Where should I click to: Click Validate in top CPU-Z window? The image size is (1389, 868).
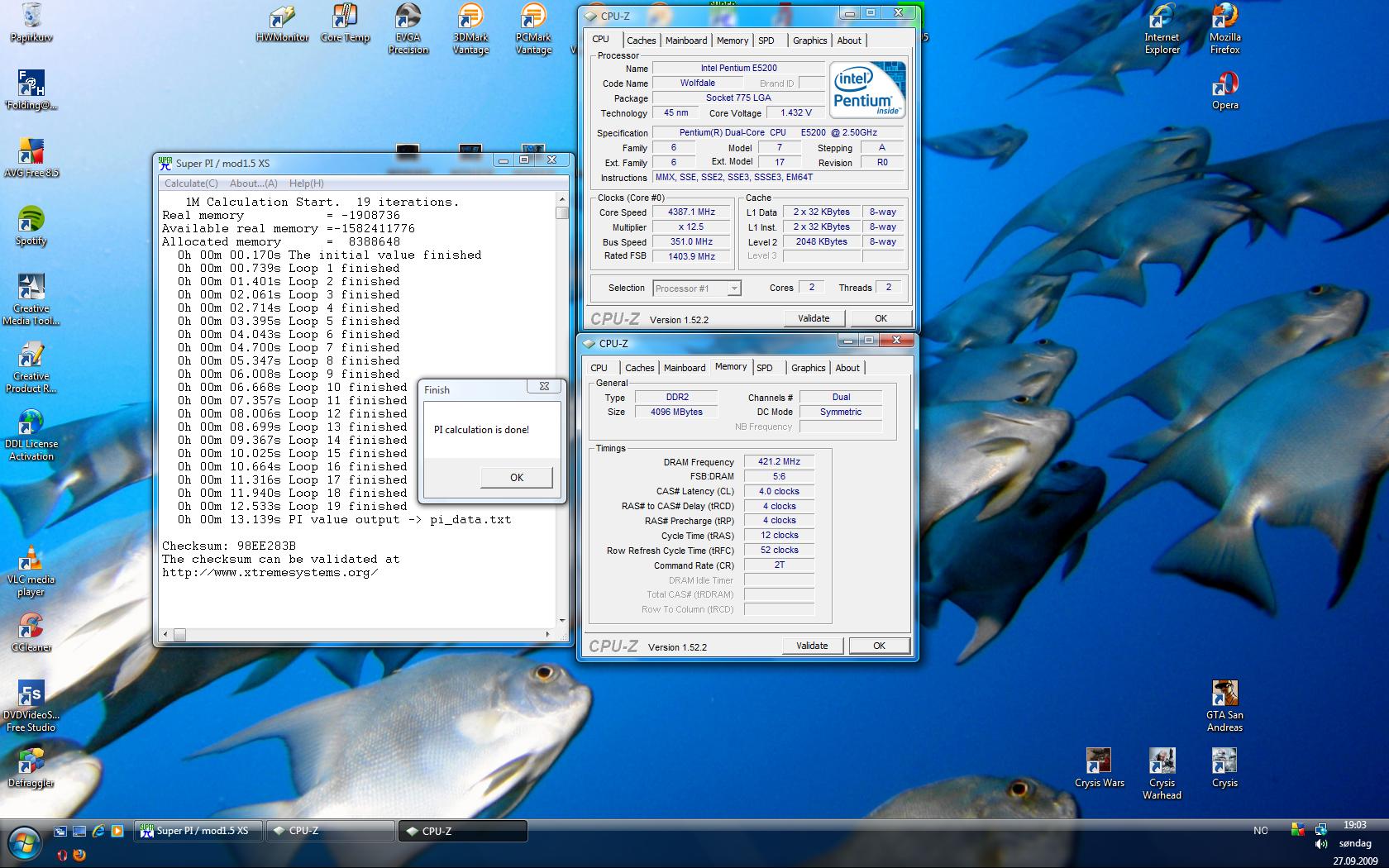tap(814, 318)
